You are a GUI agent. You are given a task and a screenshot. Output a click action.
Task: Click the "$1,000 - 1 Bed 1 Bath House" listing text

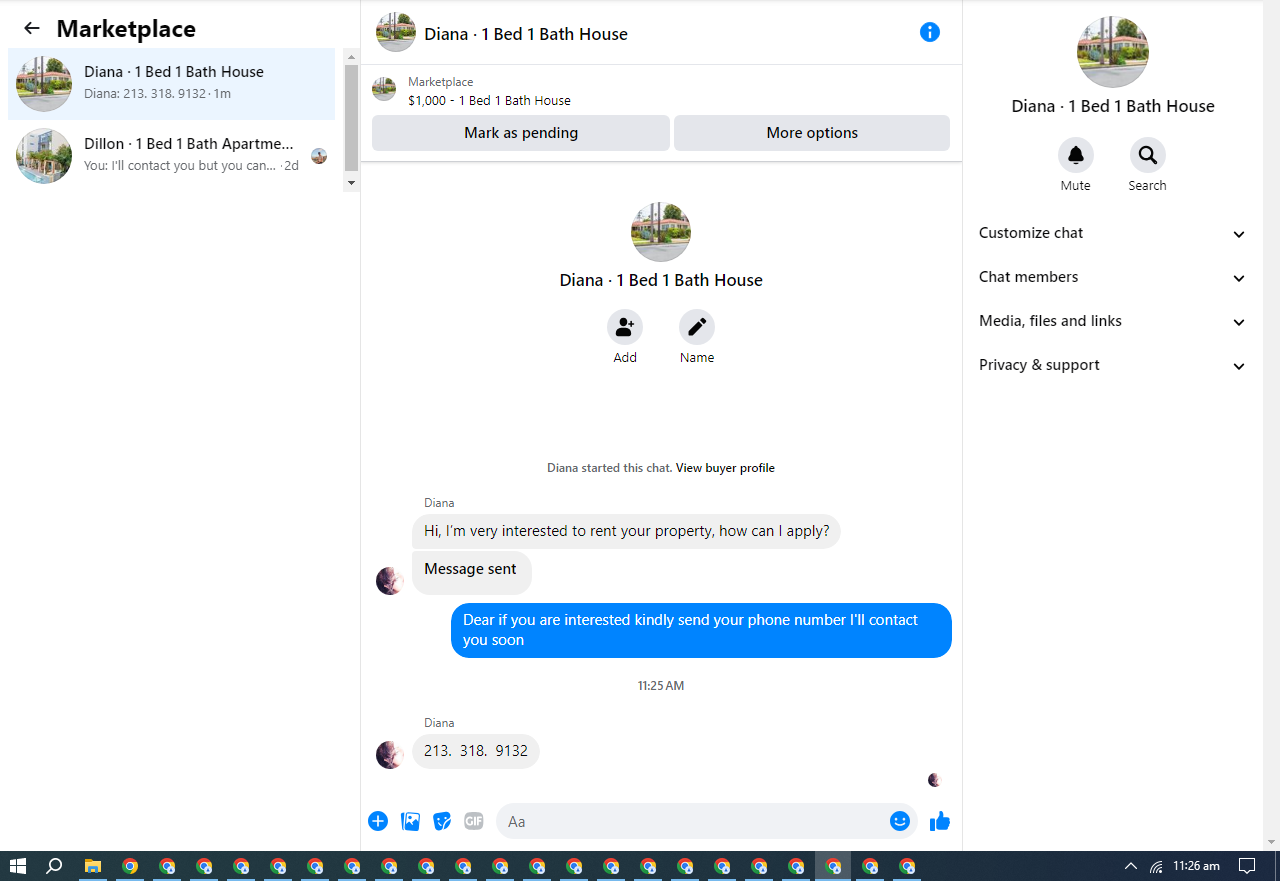tap(489, 100)
